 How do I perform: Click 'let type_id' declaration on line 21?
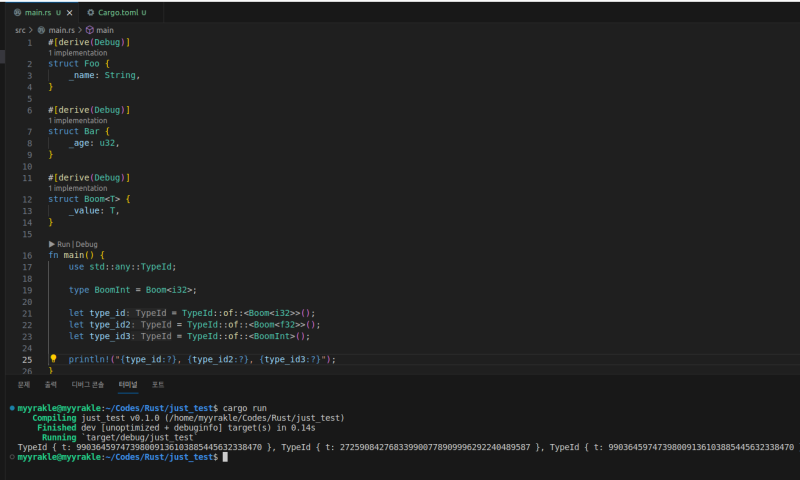(192, 313)
